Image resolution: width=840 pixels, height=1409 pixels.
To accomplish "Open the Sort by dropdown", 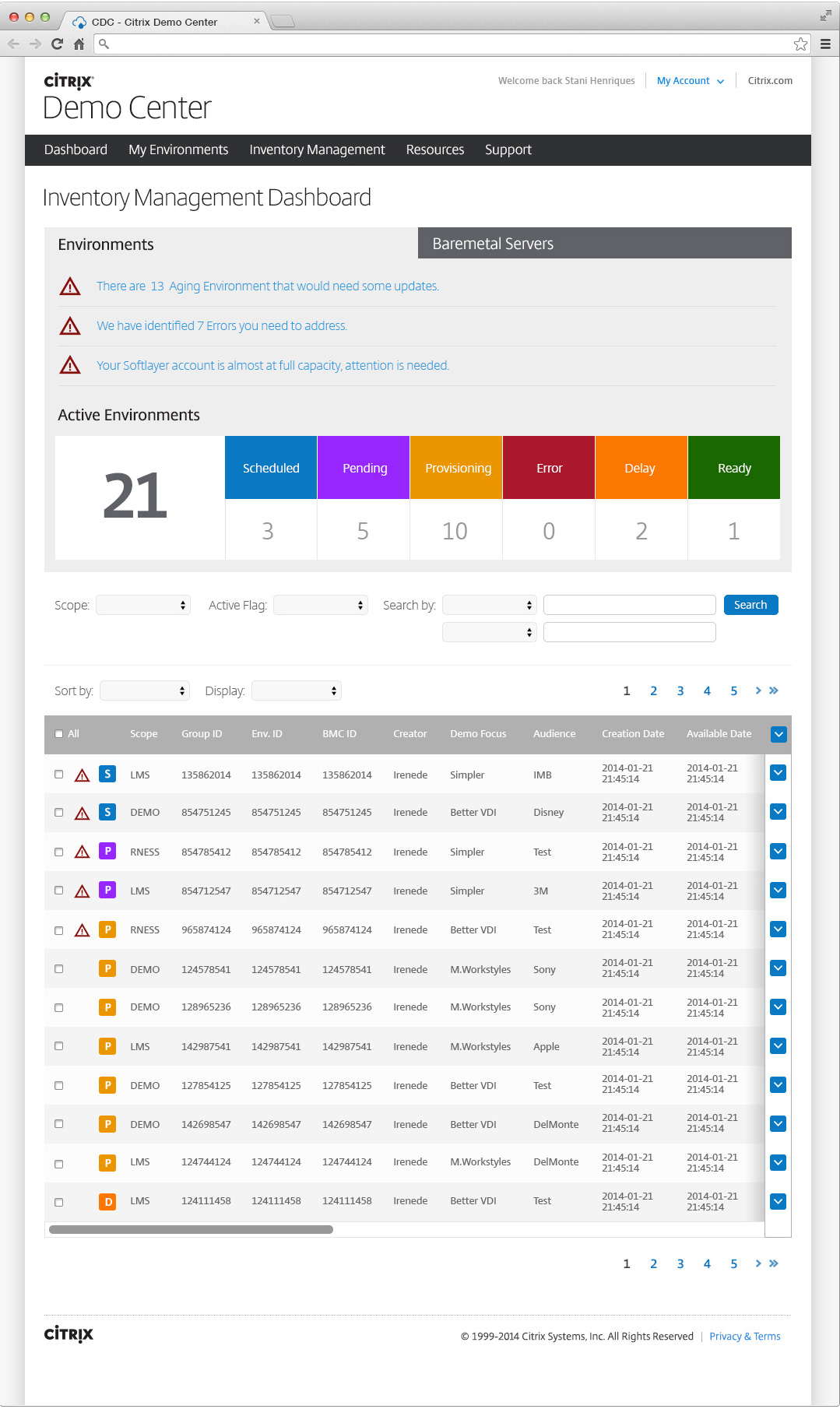I will point(145,690).
